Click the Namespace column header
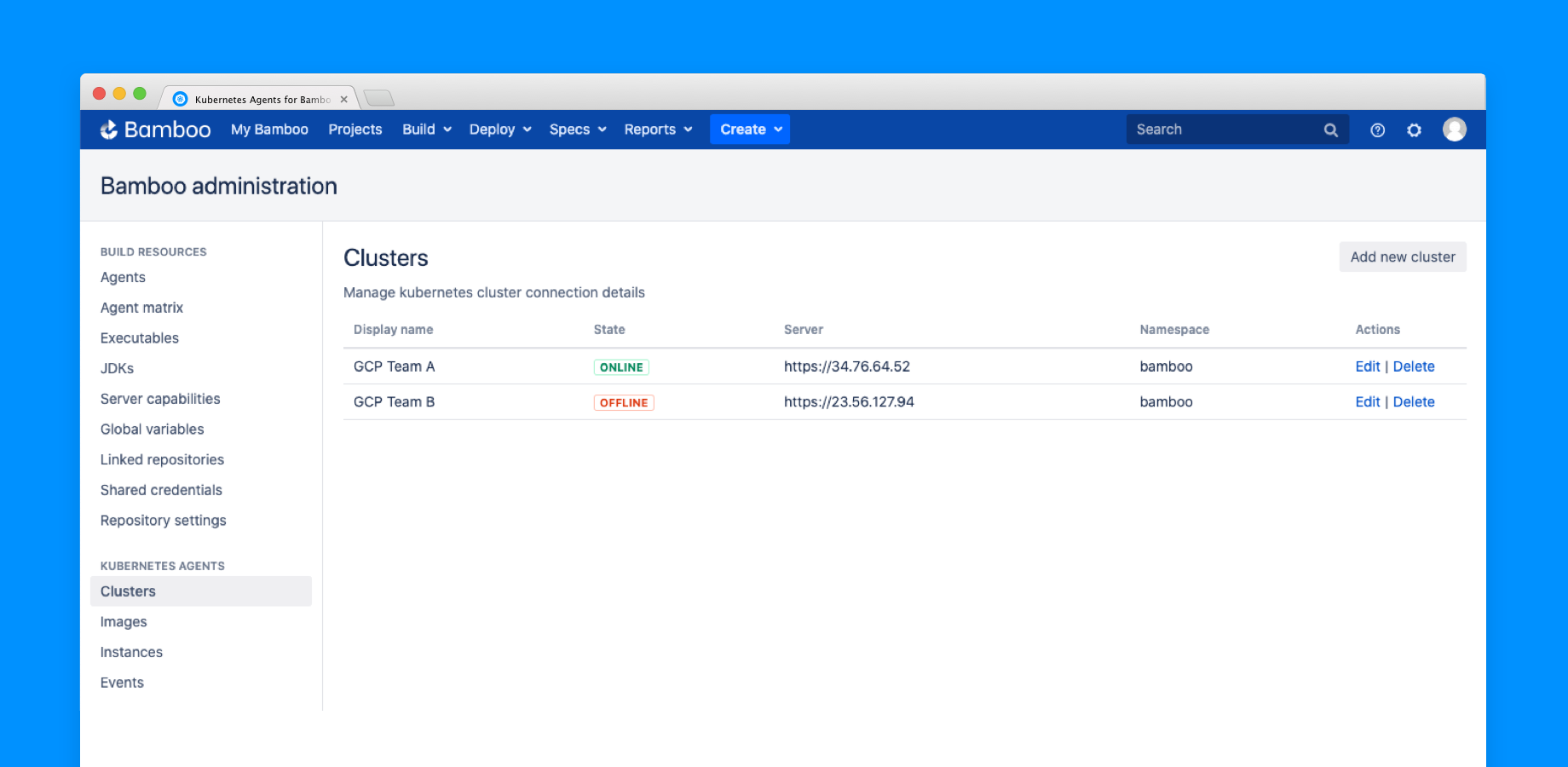The width and height of the screenshot is (1568, 767). tap(1174, 330)
